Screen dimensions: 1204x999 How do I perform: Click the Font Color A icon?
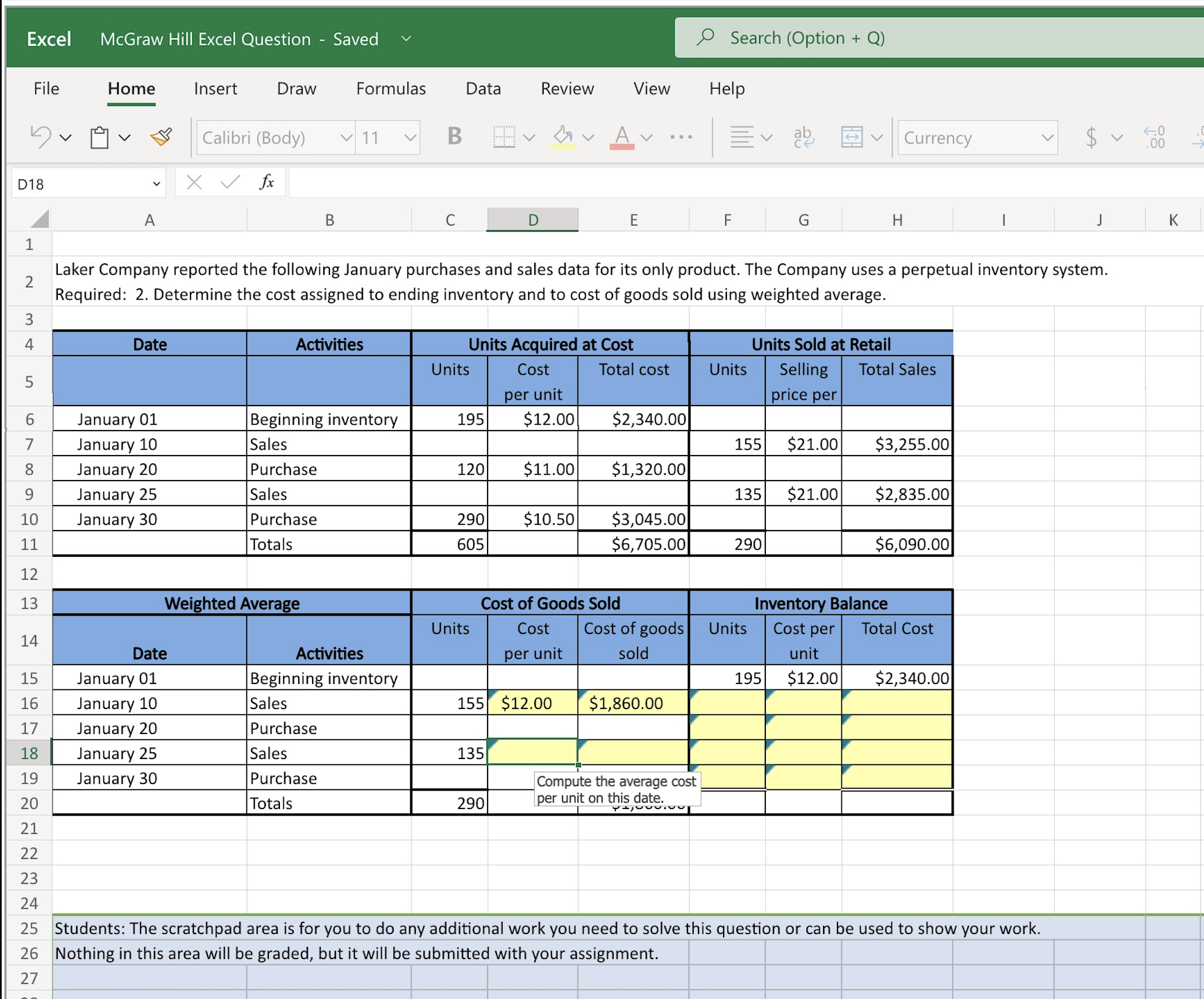[622, 137]
